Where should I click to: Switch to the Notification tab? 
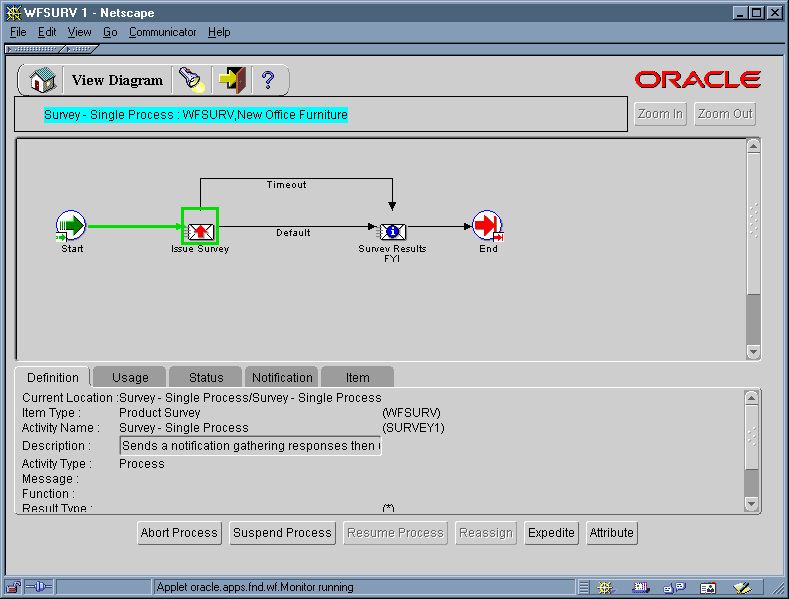pos(282,377)
